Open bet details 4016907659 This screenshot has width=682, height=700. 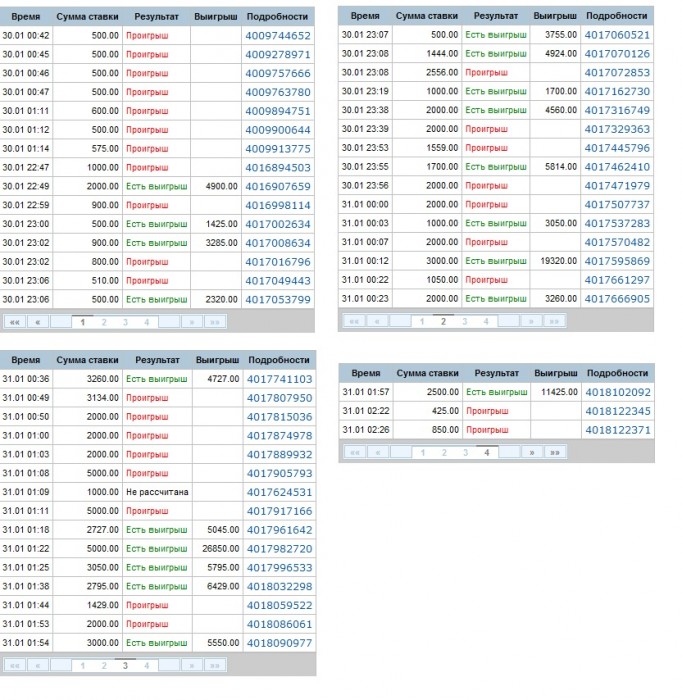click(278, 187)
